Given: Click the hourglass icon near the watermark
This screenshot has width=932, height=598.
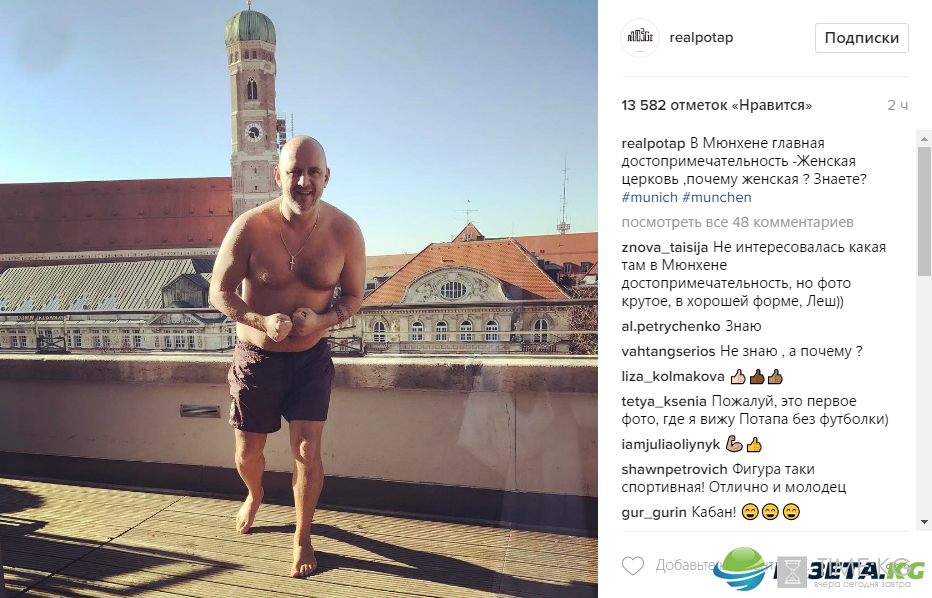Looking at the screenshot, I should tap(792, 572).
